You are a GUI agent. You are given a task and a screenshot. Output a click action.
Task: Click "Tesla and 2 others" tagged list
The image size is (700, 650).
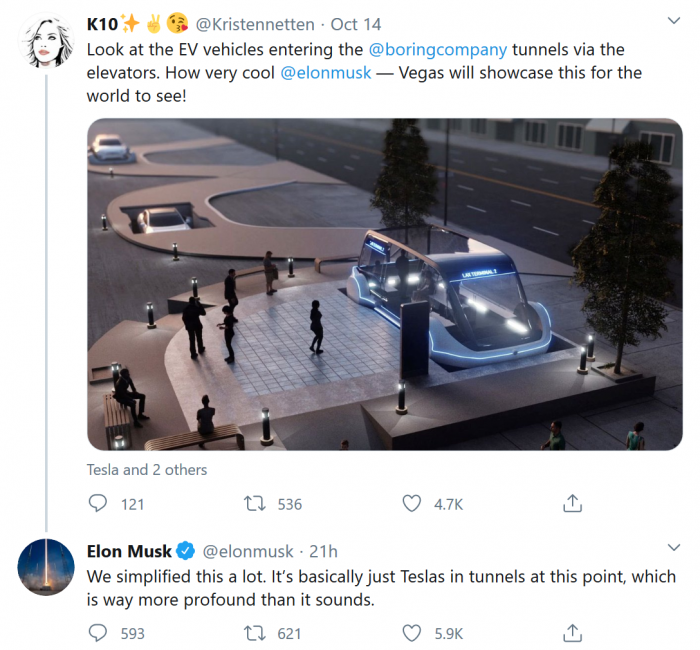[147, 470]
